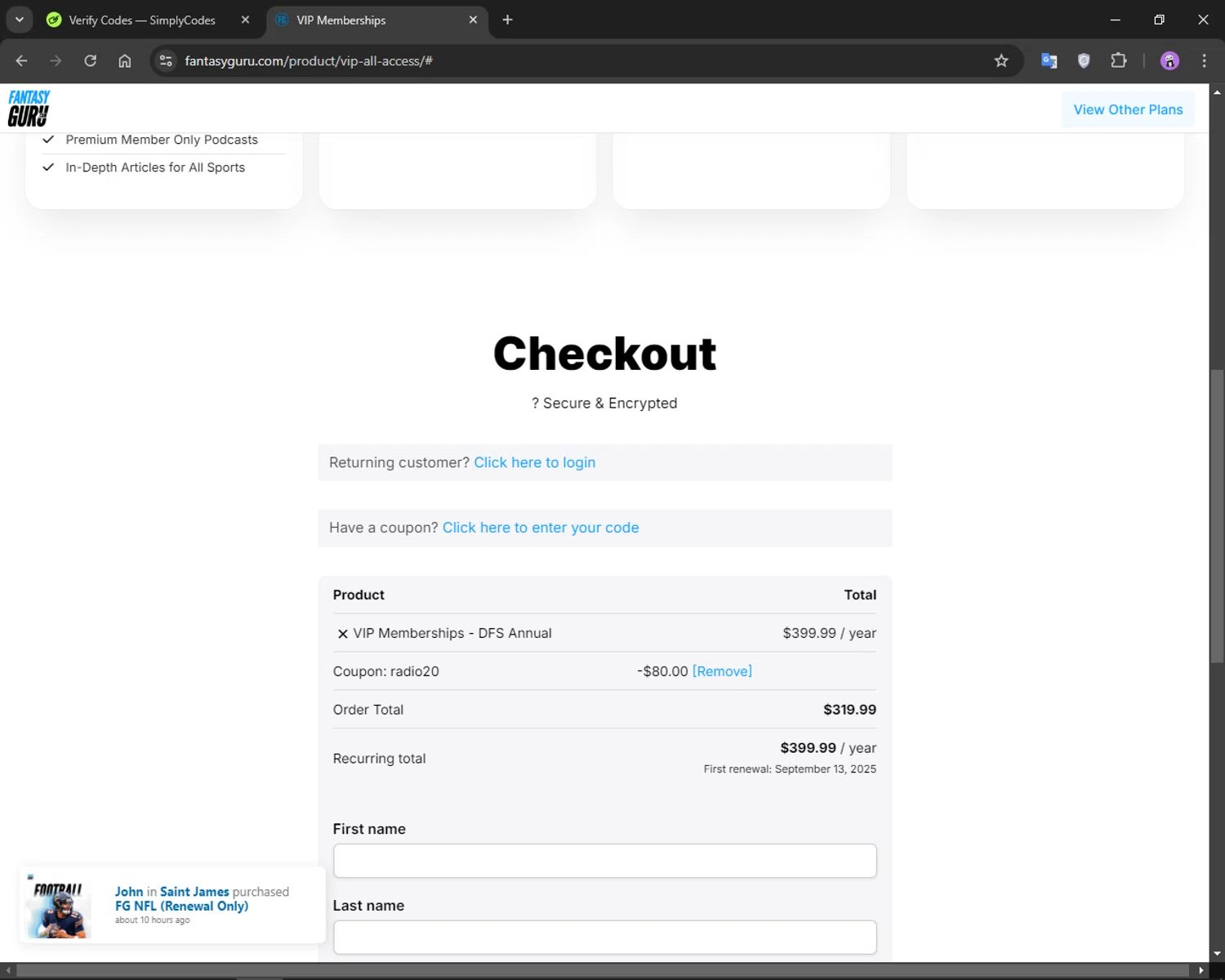Click here to enter your code link

click(541, 528)
